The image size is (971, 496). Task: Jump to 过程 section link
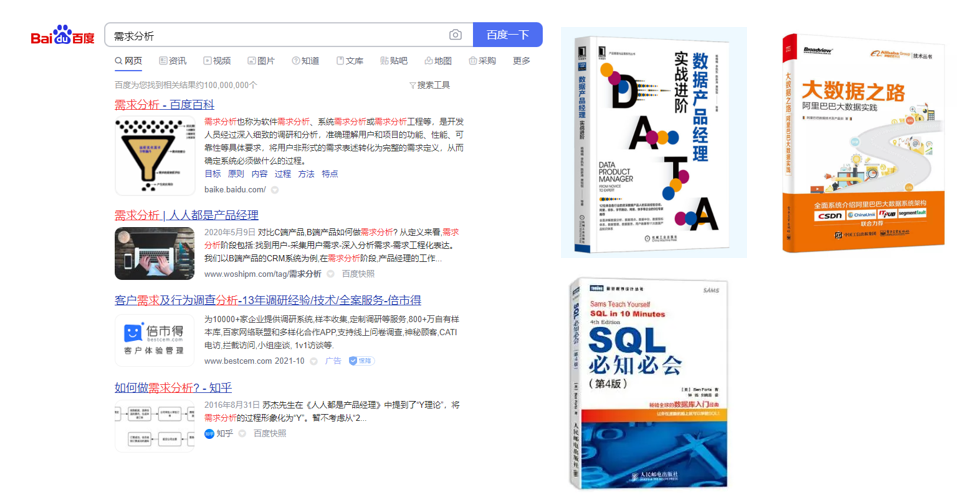pyautogui.click(x=283, y=174)
